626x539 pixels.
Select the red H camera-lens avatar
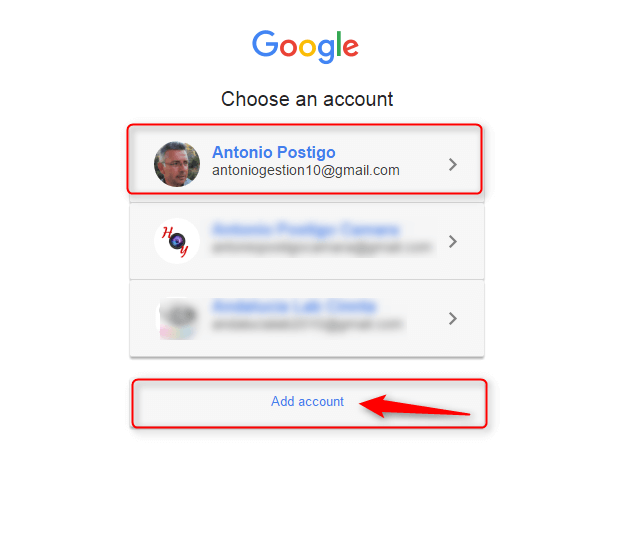click(x=177, y=241)
